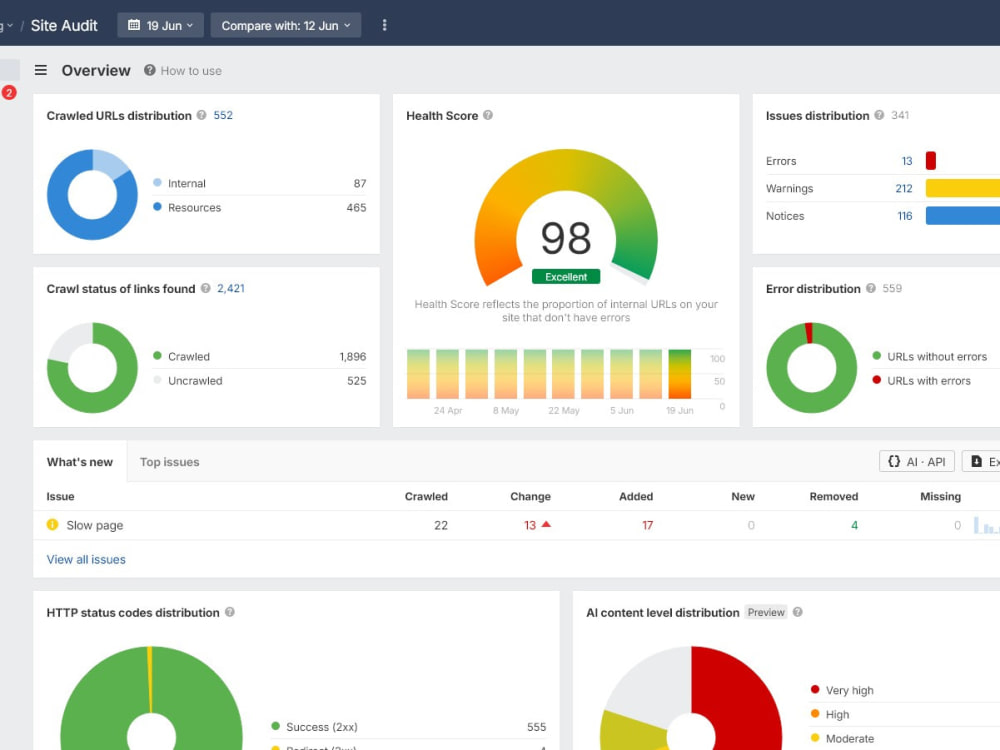
Task: Click the Slow page issue row name
Action: click(x=95, y=526)
